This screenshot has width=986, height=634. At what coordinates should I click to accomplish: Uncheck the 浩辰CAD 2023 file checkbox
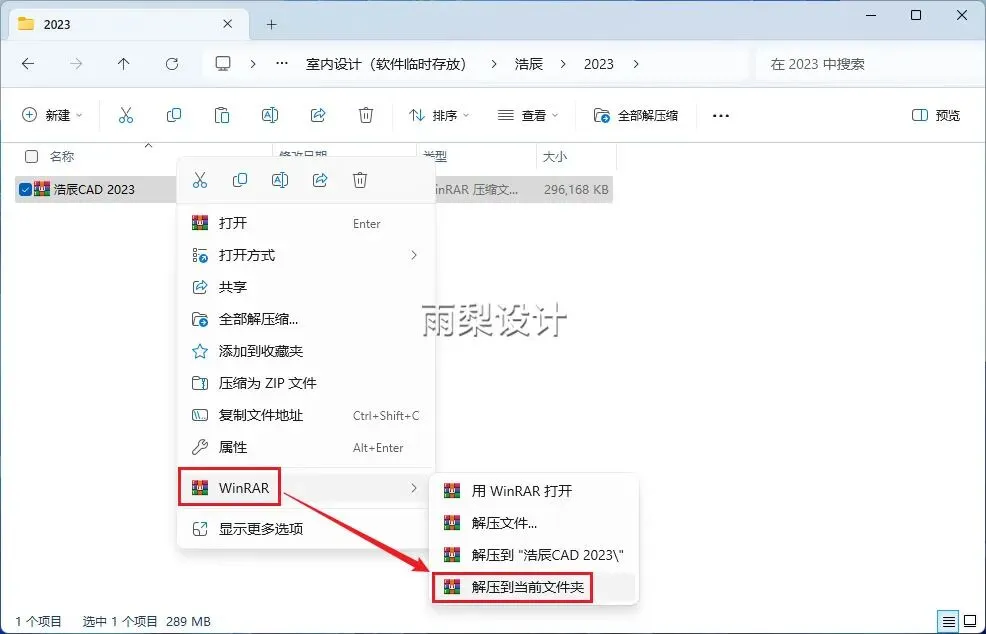coord(25,189)
